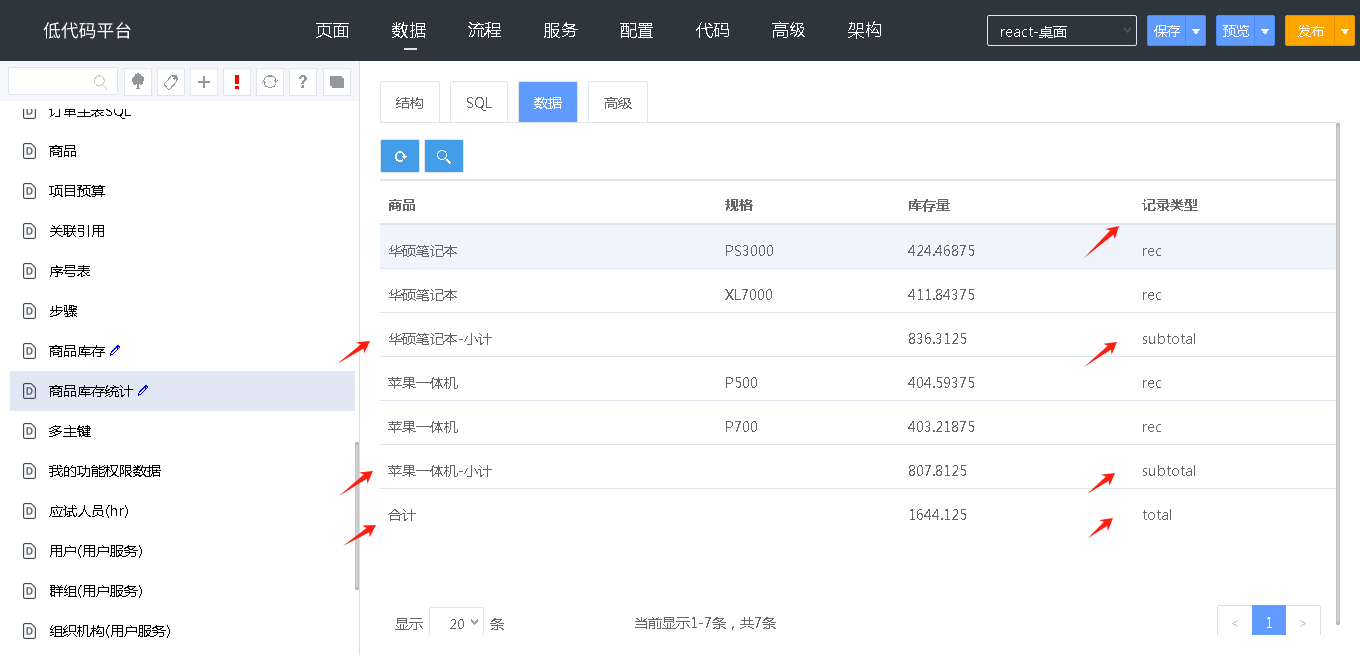Click the sidebar refresh circular arrows icon

(x=270, y=82)
